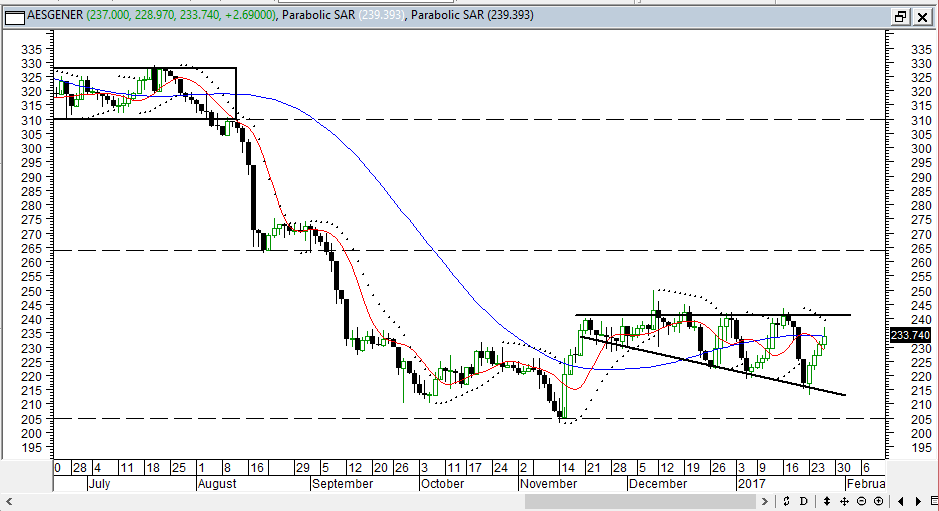The height and width of the screenshot is (511, 939).
Task: Click the left triangle to move chart back
Action: 901,501
